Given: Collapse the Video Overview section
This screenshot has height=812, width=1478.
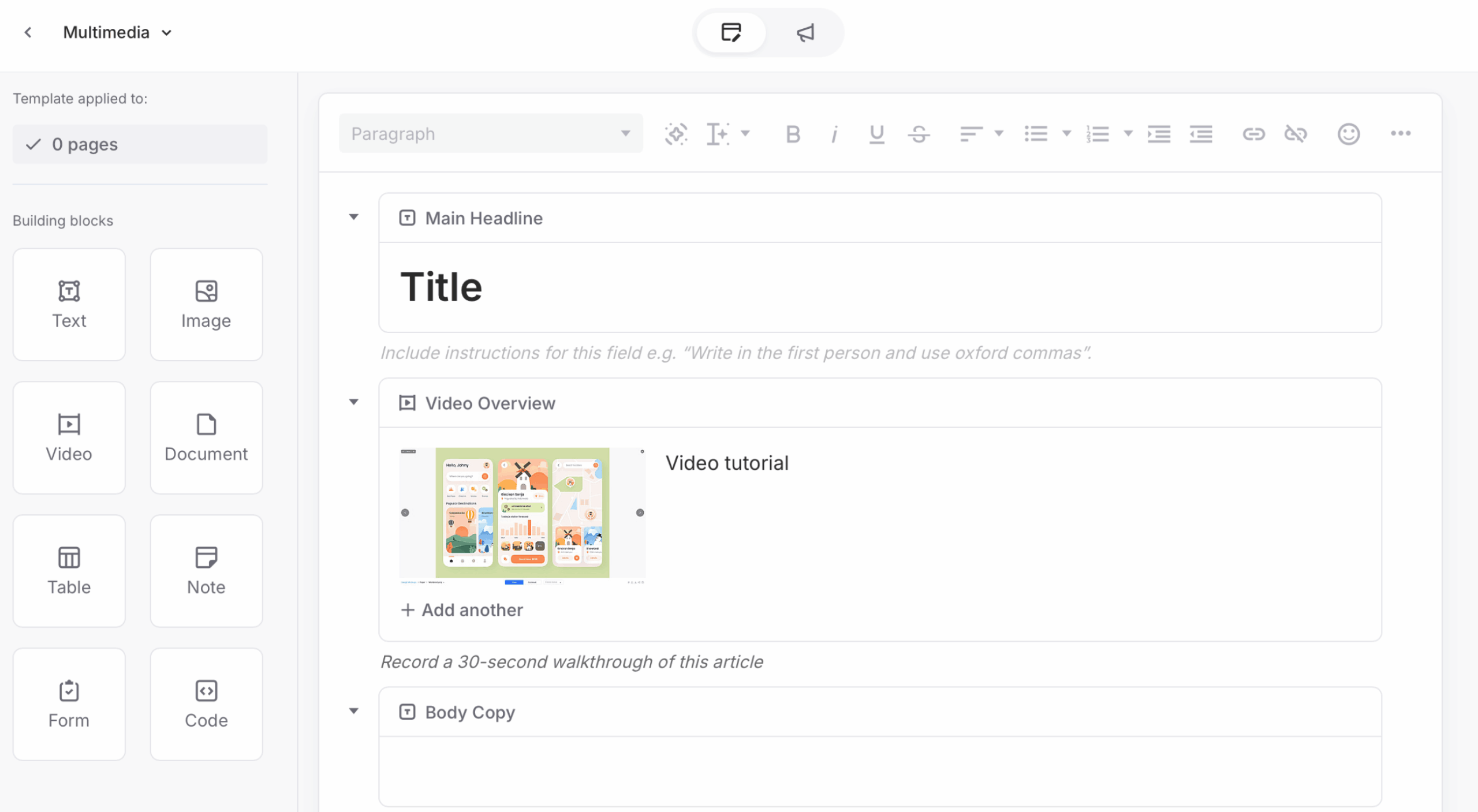Looking at the screenshot, I should (354, 402).
